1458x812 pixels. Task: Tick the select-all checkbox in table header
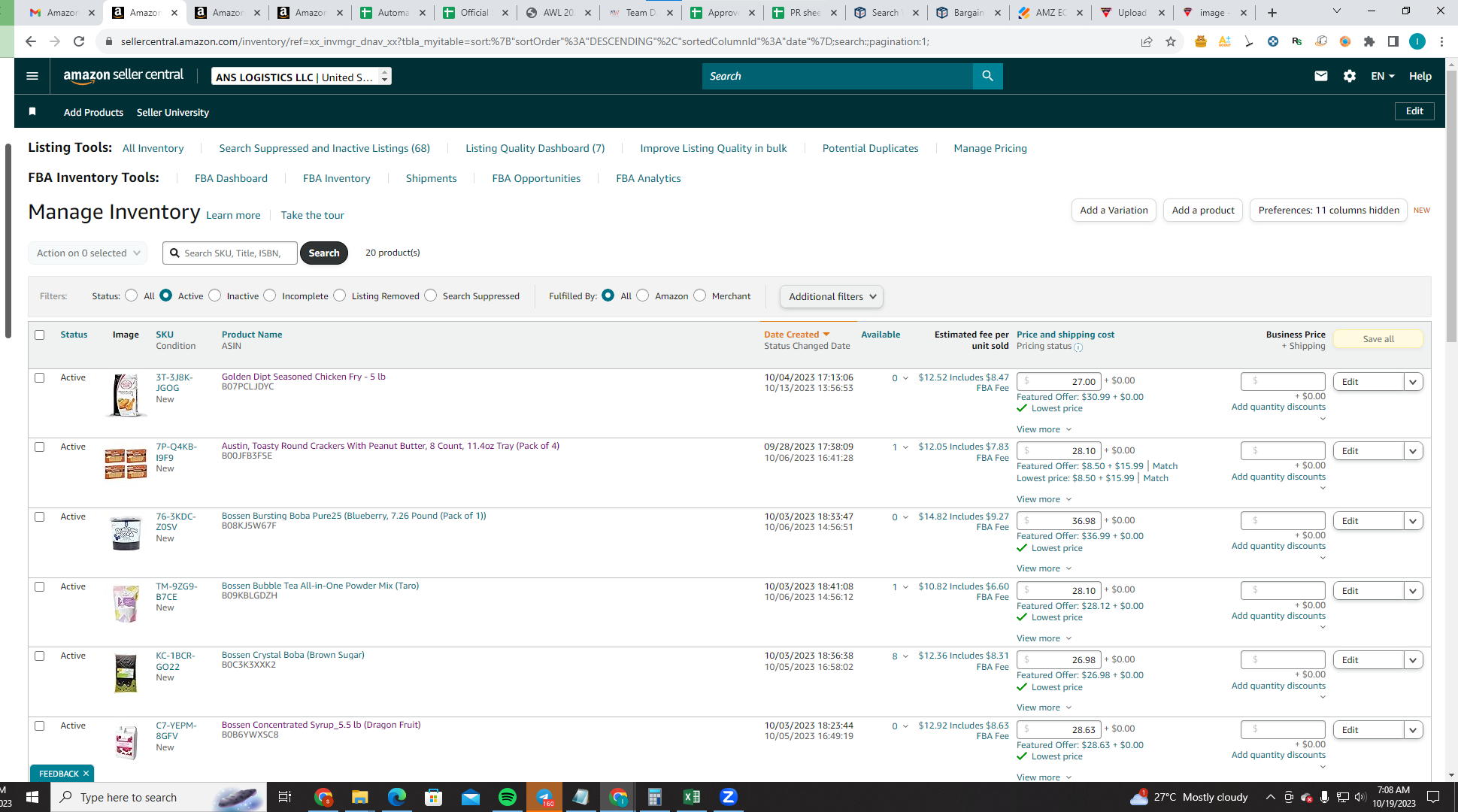pos(40,335)
